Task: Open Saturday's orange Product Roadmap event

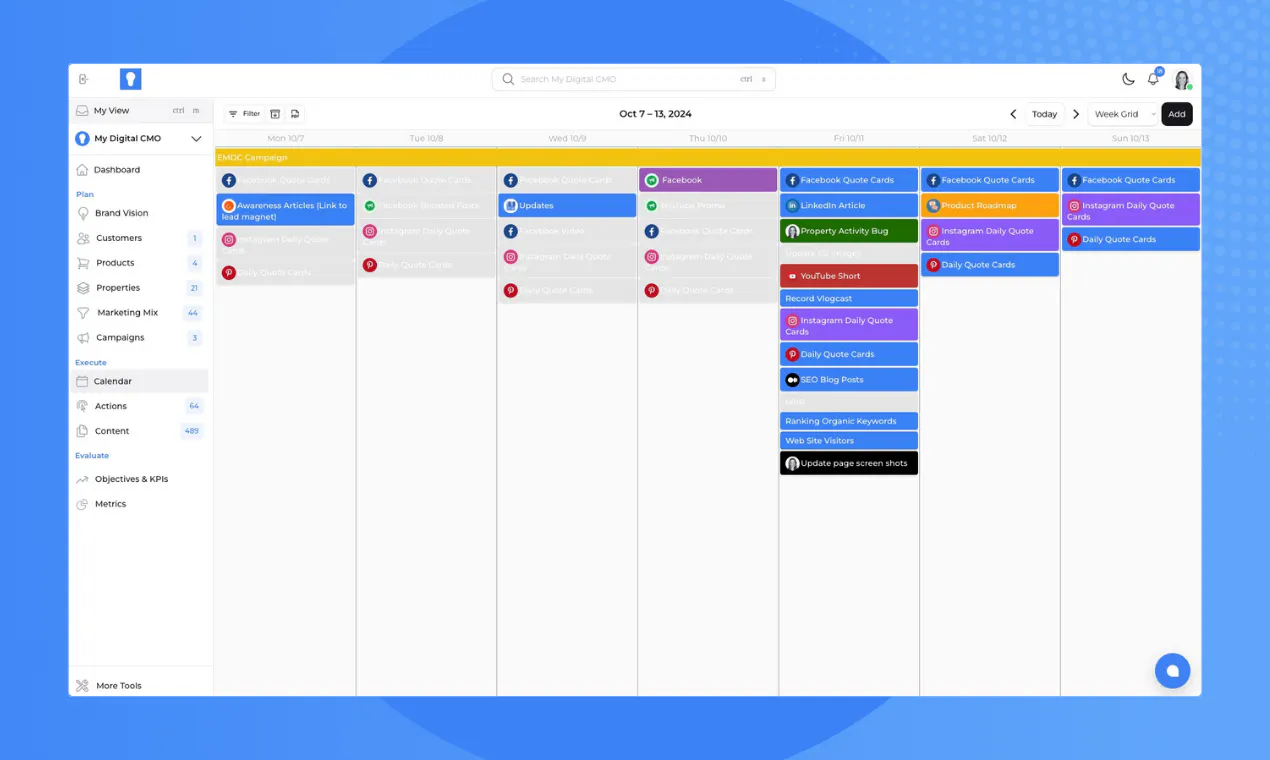Action: pos(990,206)
